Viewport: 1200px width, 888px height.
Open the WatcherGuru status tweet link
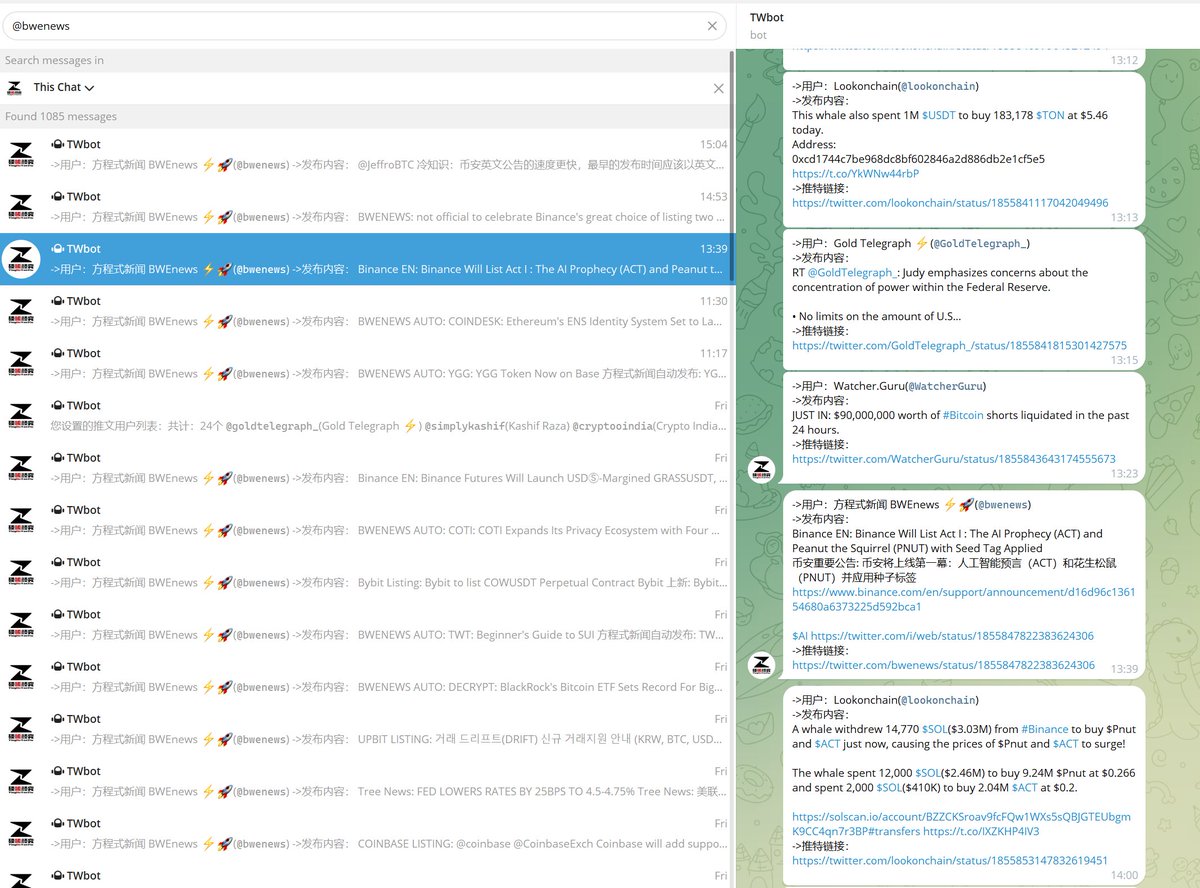[x=954, y=459]
